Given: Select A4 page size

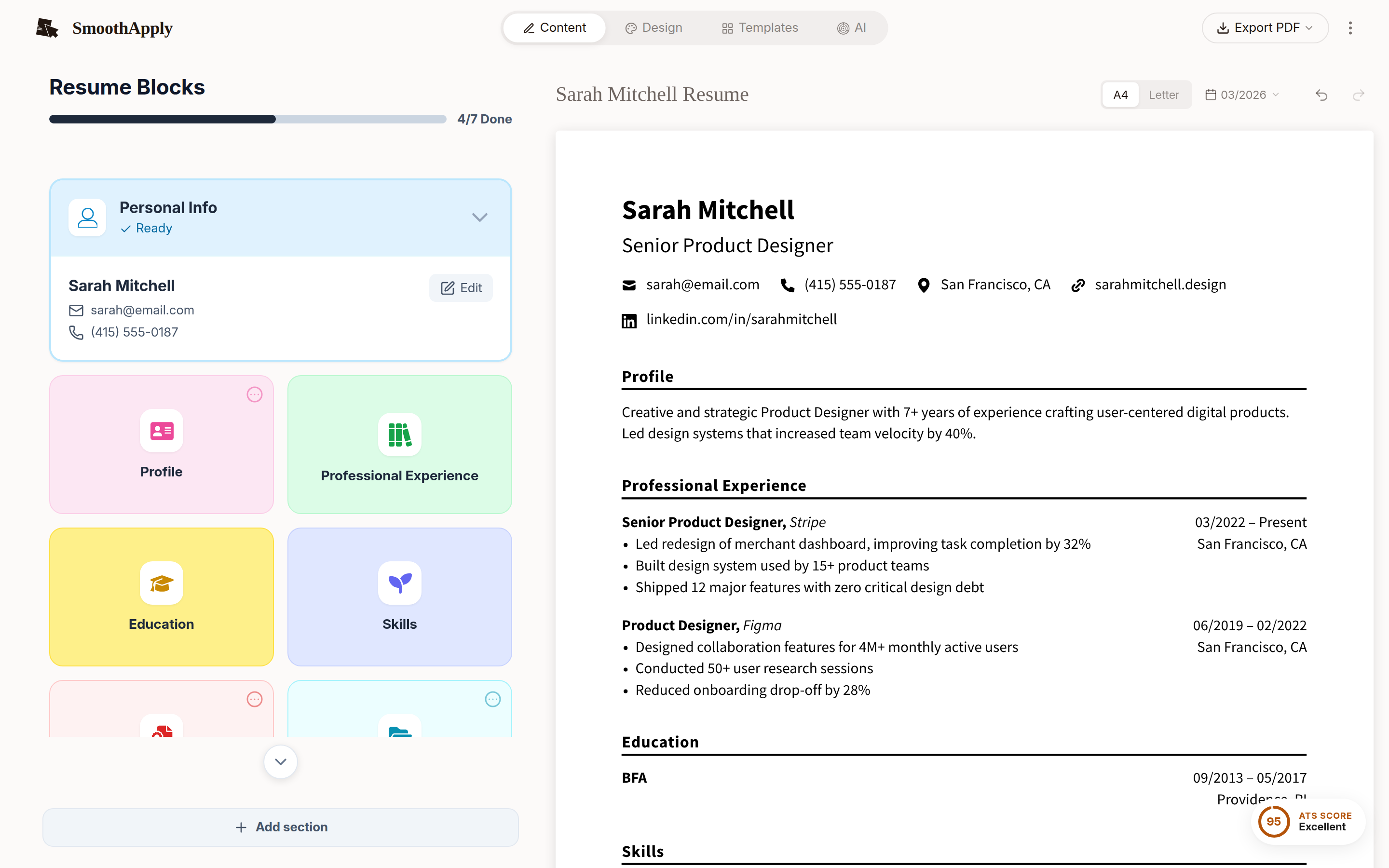Looking at the screenshot, I should [1120, 95].
